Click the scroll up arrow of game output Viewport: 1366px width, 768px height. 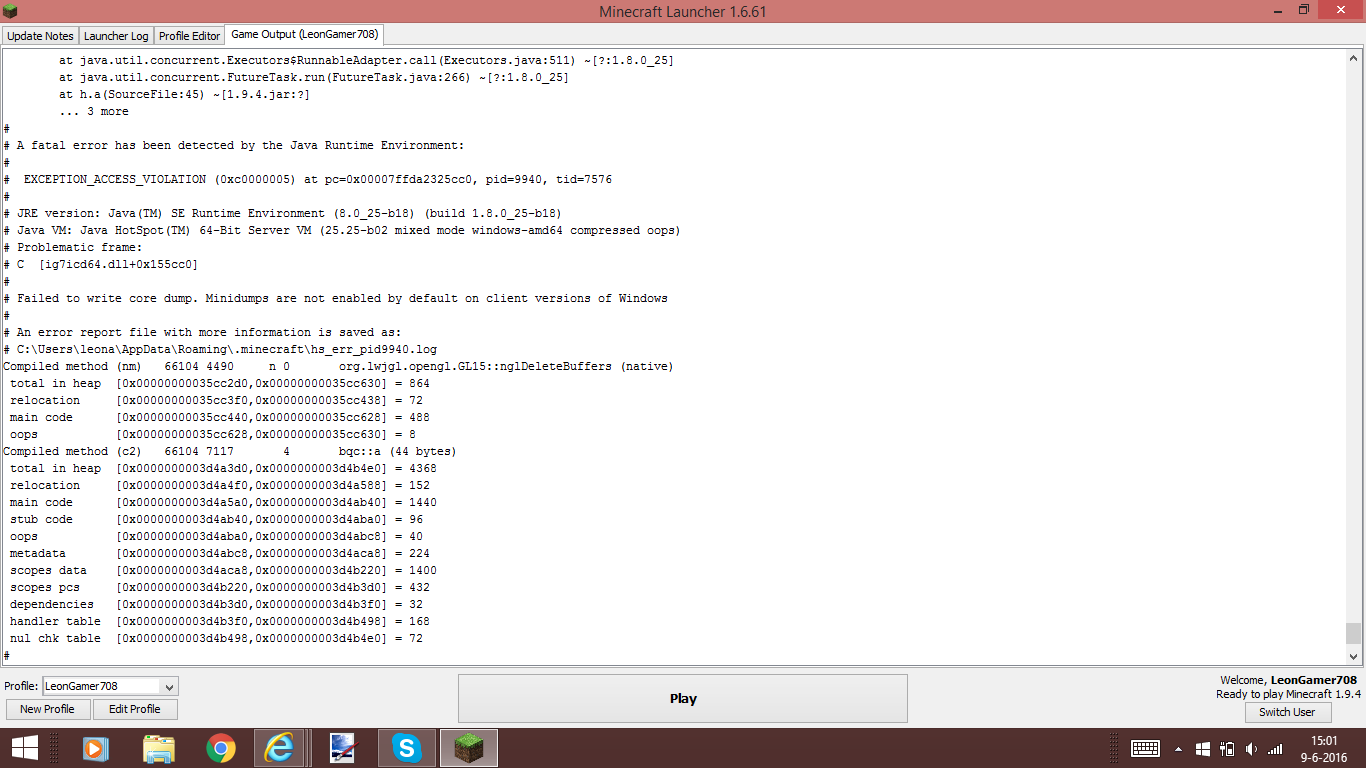pos(1354,58)
